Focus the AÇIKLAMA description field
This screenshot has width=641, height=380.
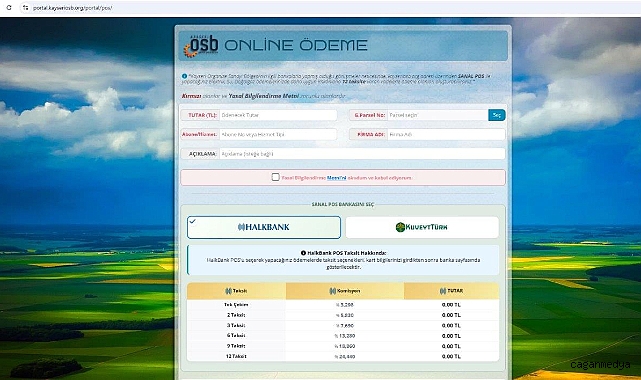click(362, 154)
